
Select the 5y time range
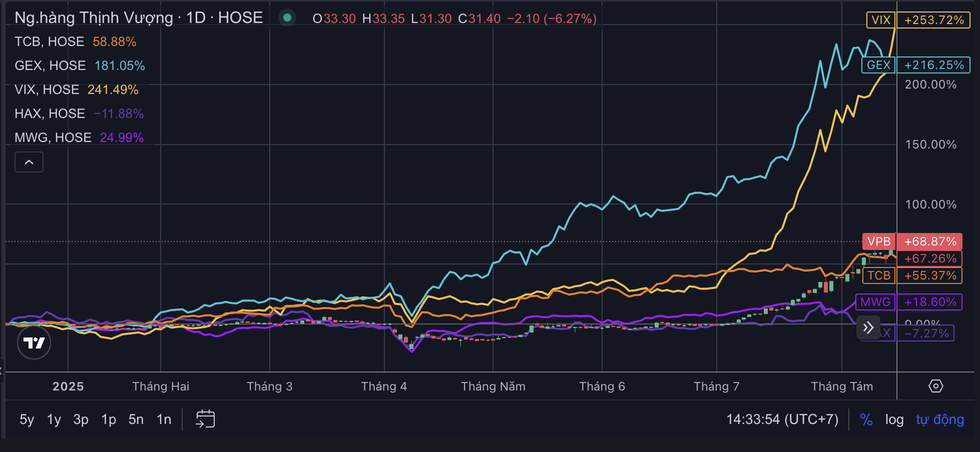coord(27,420)
